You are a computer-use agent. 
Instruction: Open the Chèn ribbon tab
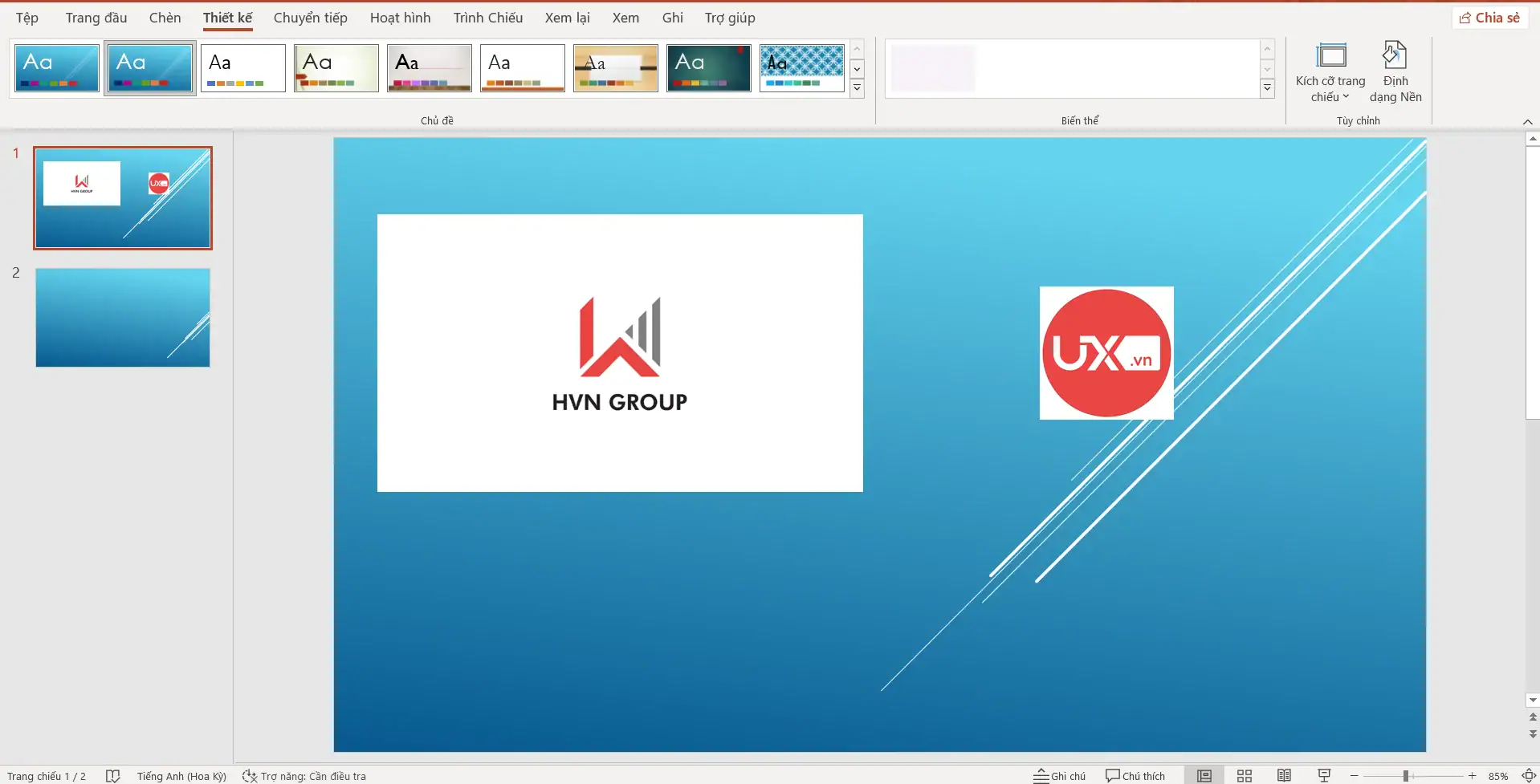point(165,18)
